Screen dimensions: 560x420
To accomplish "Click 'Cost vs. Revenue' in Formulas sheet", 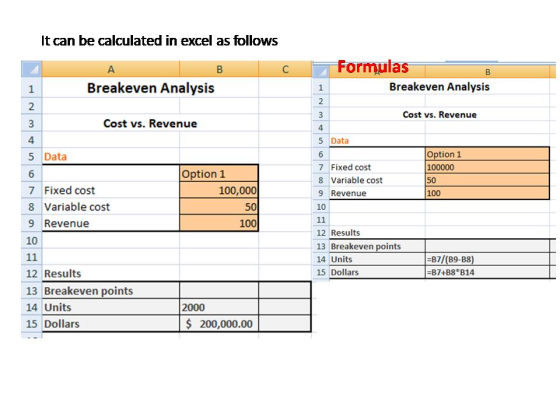I will coord(440,115).
